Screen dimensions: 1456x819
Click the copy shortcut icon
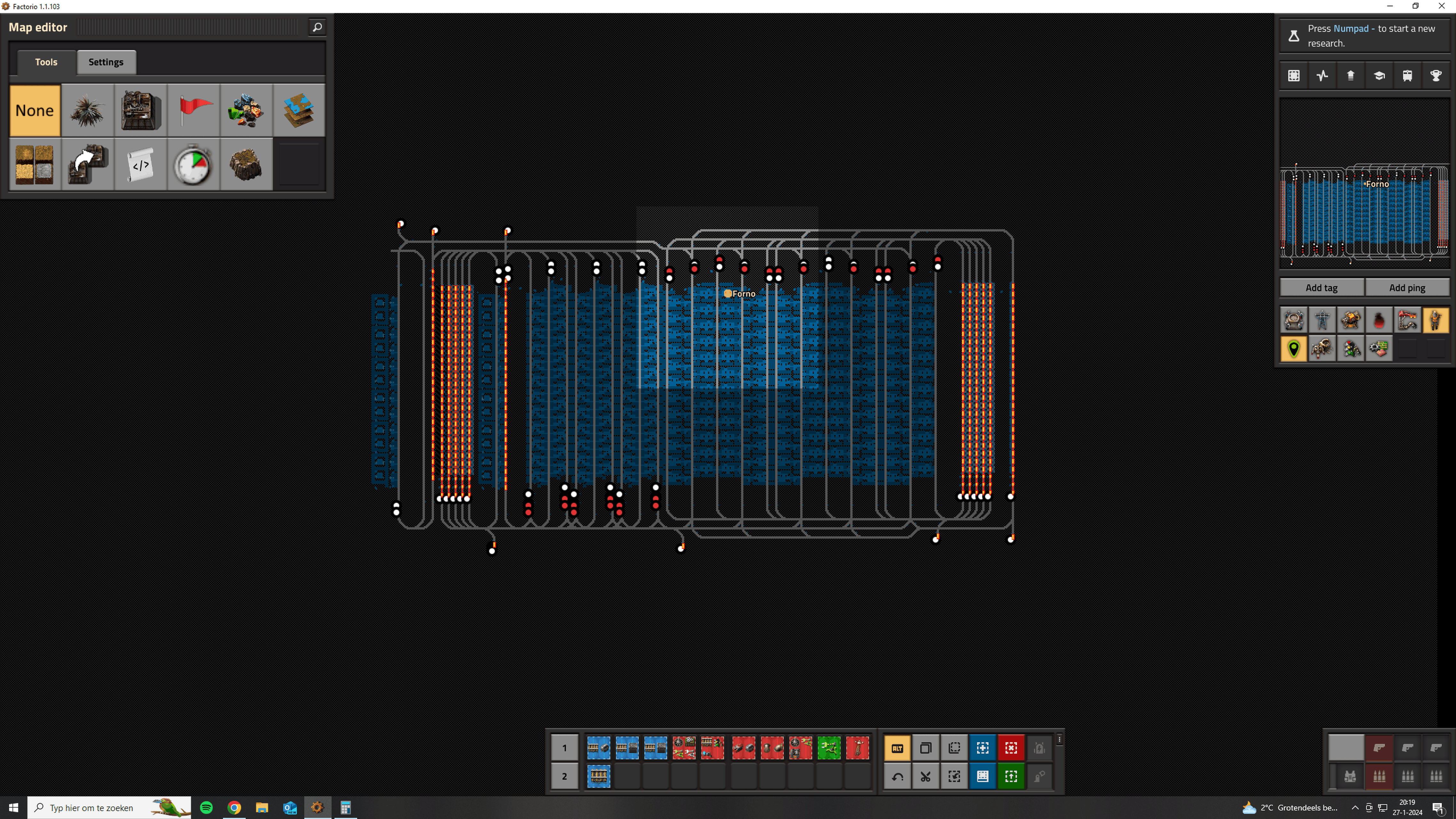(926, 748)
